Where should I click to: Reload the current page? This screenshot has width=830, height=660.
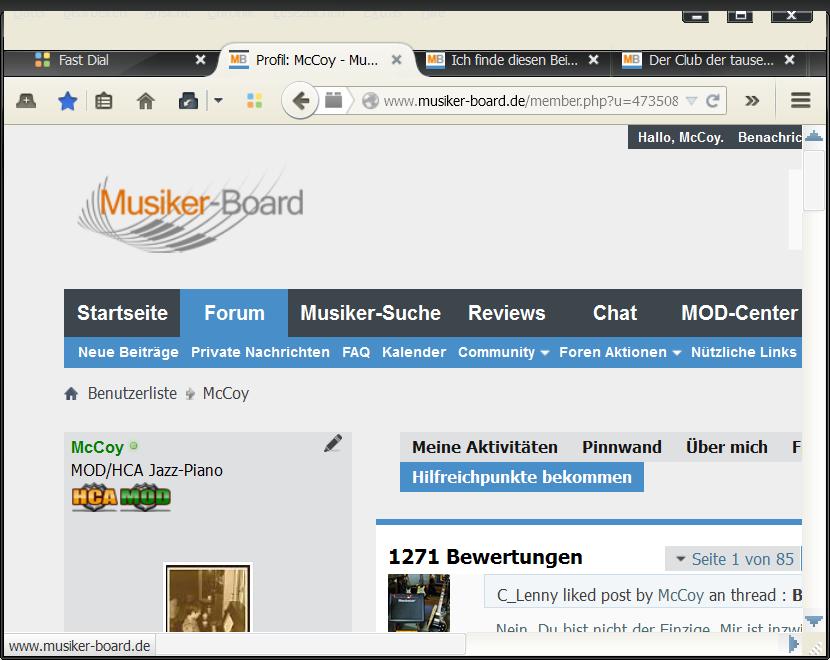712,100
